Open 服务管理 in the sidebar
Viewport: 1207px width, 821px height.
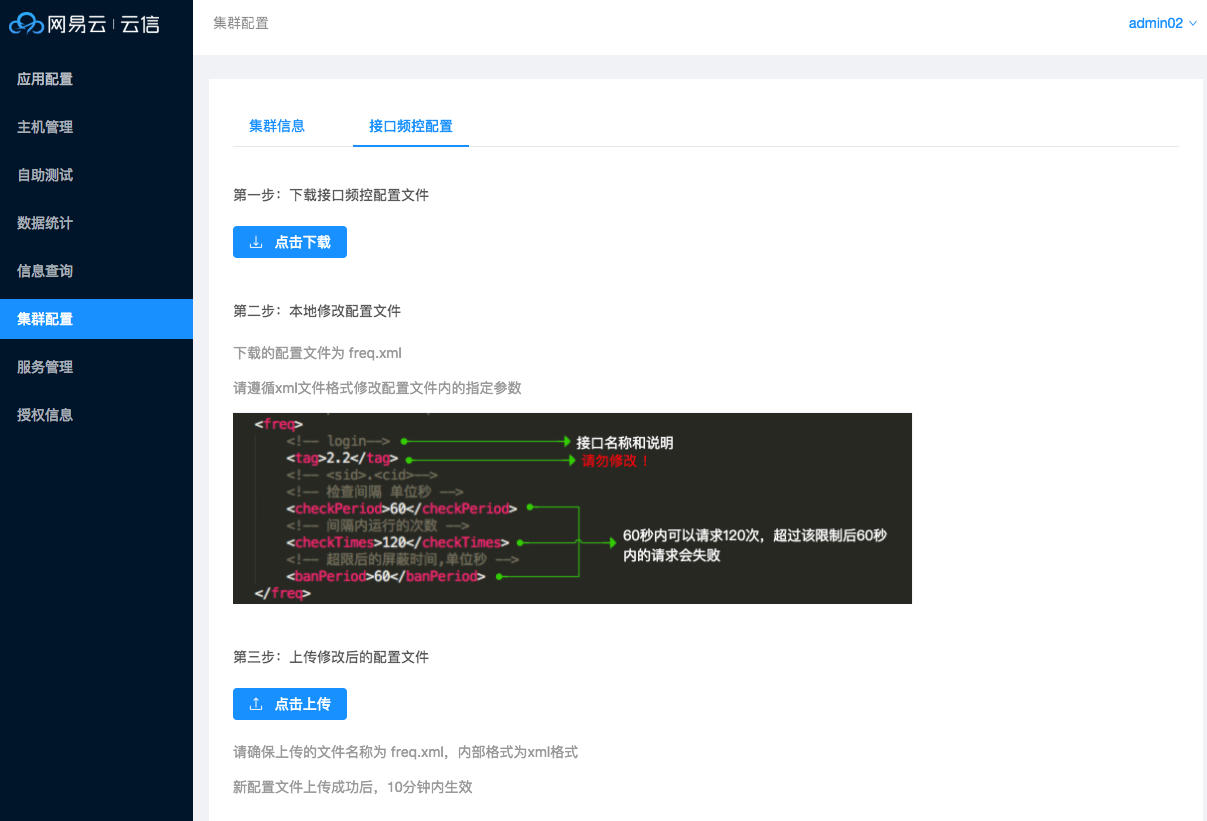(x=44, y=367)
